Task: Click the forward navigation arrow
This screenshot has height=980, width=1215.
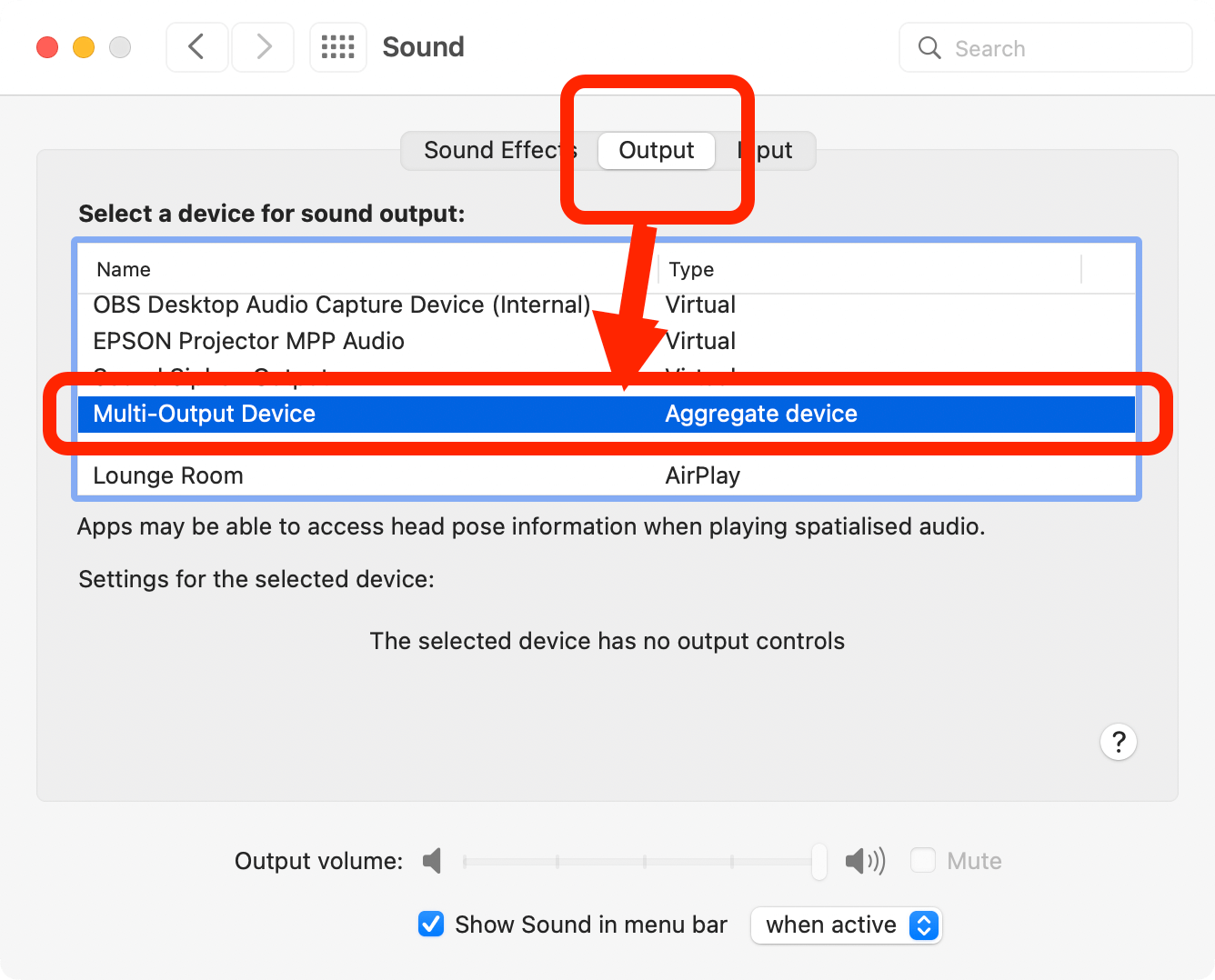Action: [262, 46]
